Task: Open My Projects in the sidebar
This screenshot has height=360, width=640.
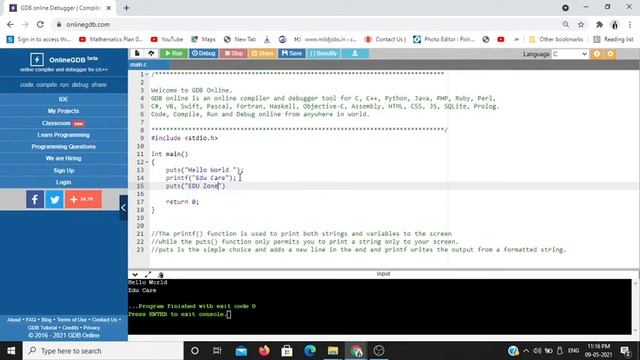Action: point(63,111)
